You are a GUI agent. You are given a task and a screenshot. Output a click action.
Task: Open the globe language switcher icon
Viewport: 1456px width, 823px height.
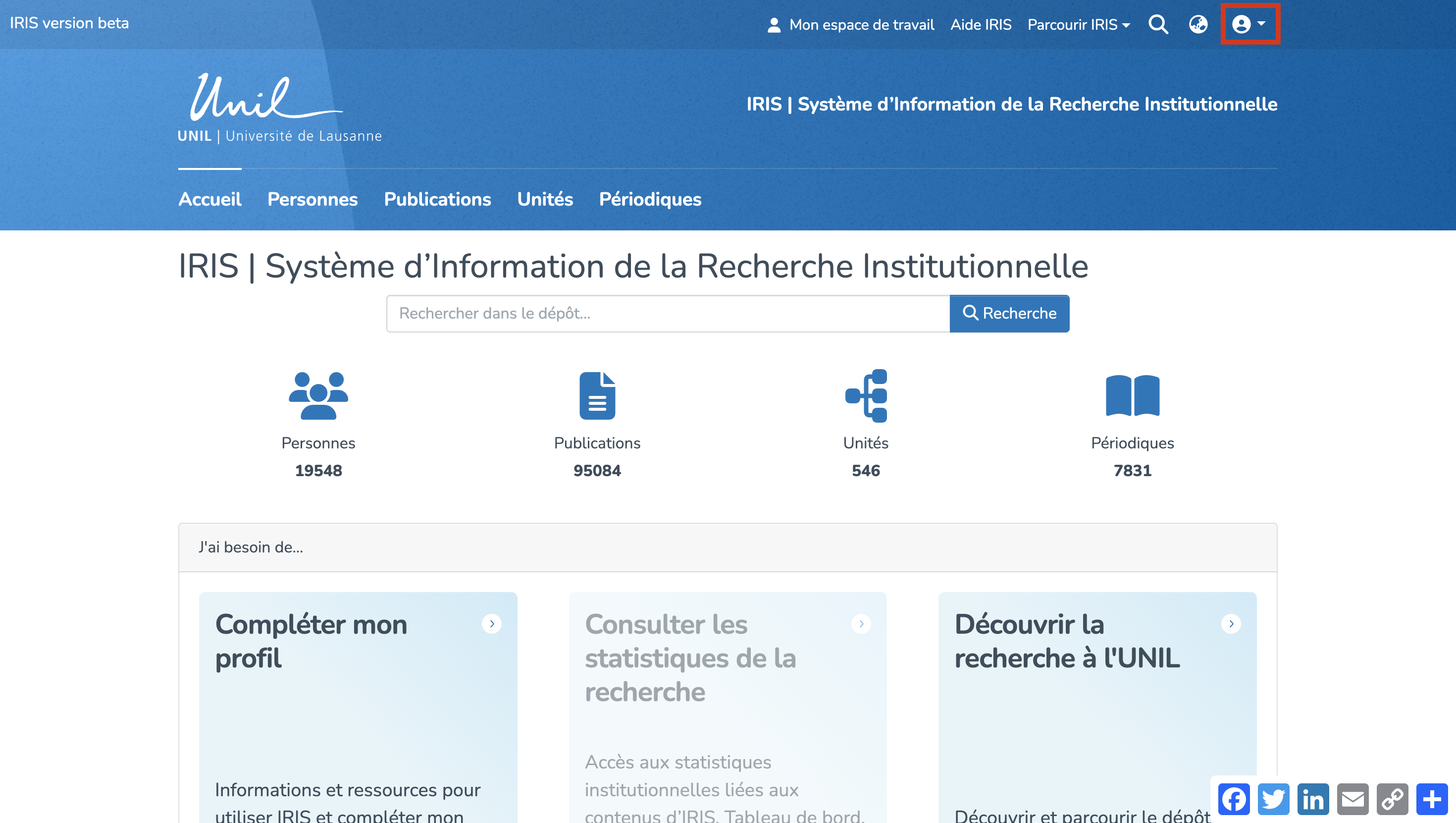point(1197,24)
